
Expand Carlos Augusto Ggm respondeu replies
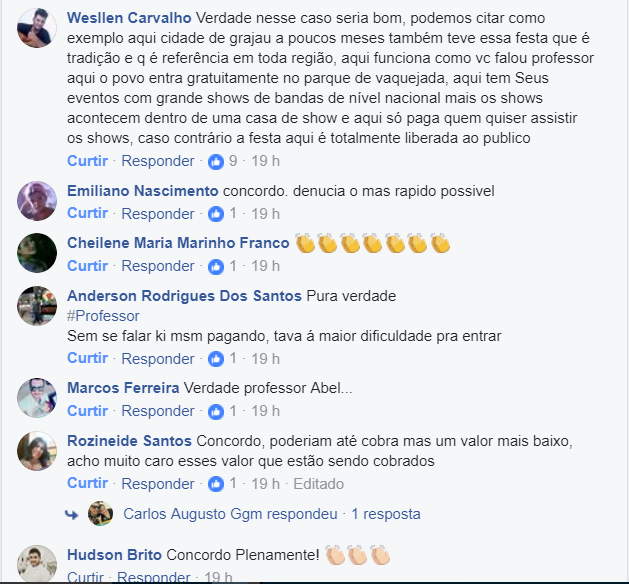pyautogui.click(x=230, y=514)
